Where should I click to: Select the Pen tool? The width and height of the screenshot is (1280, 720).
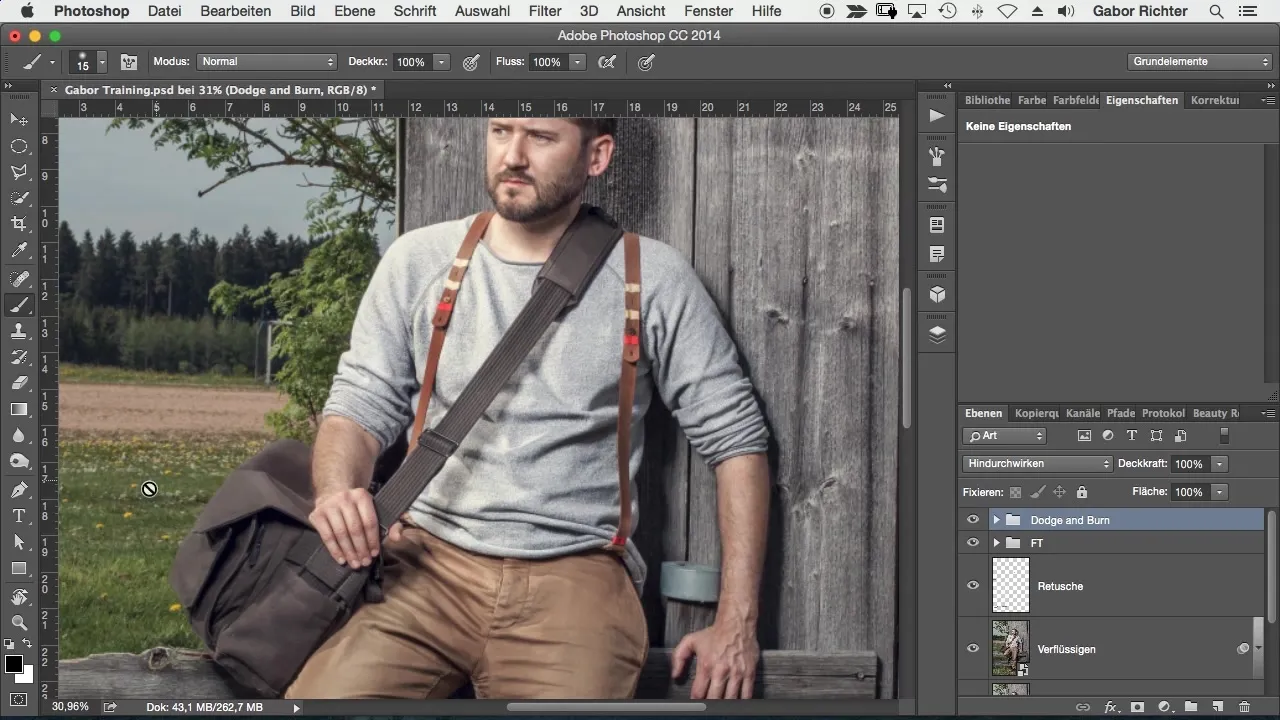pos(19,490)
